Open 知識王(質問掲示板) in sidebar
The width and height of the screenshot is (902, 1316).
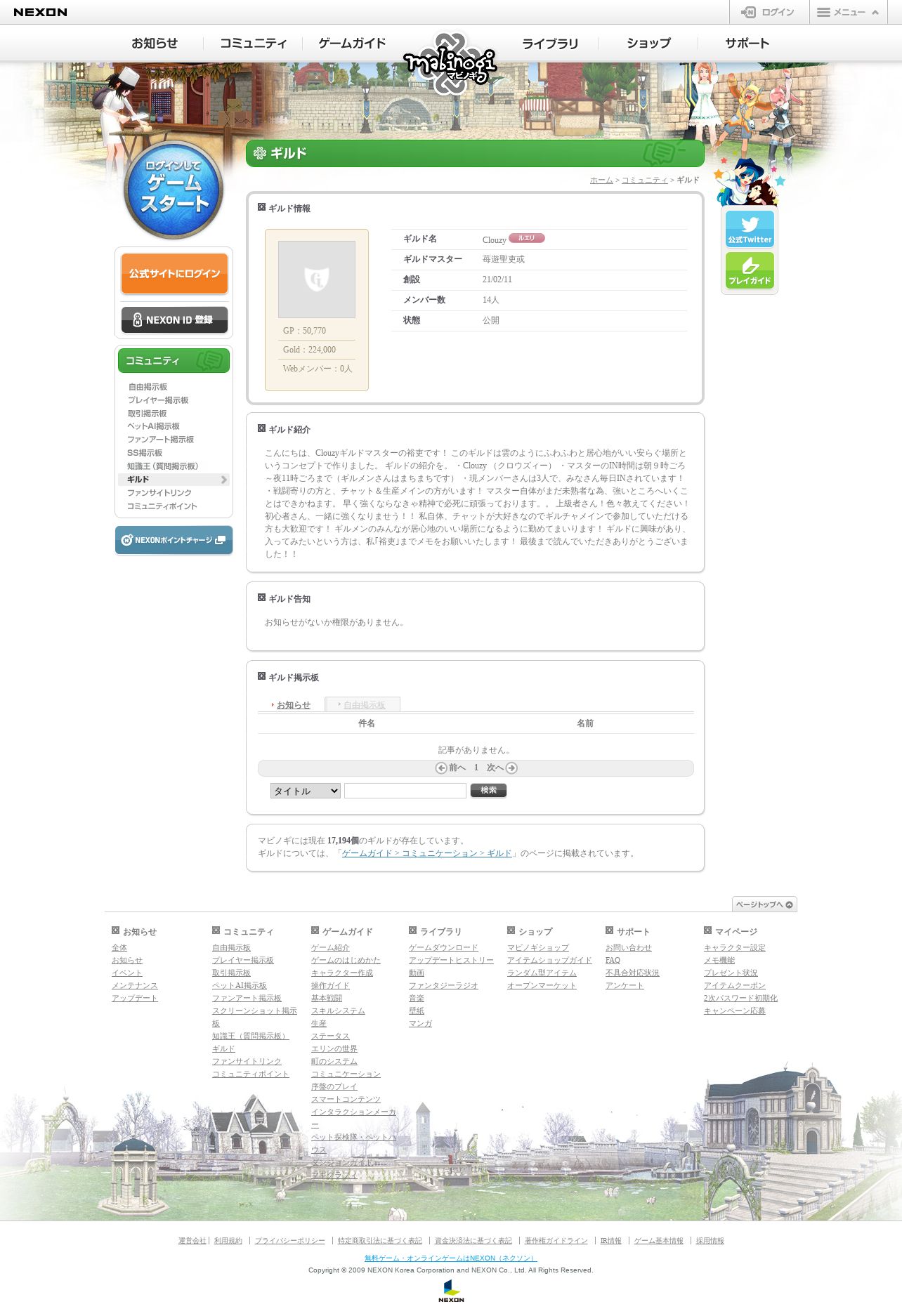tap(163, 466)
